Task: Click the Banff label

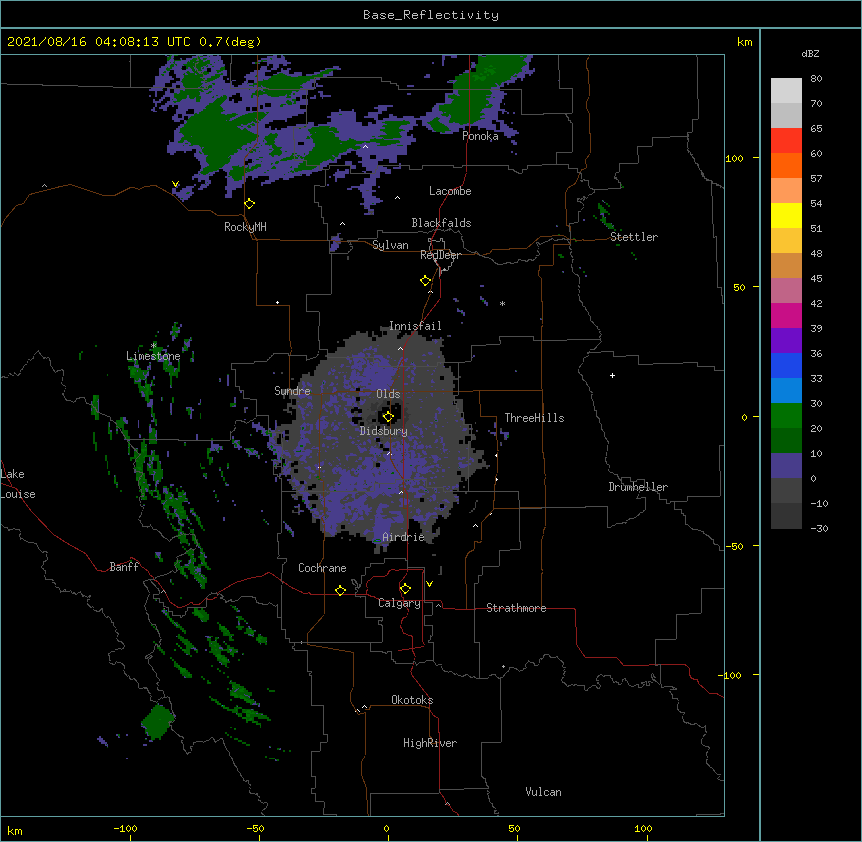Action: 124,567
